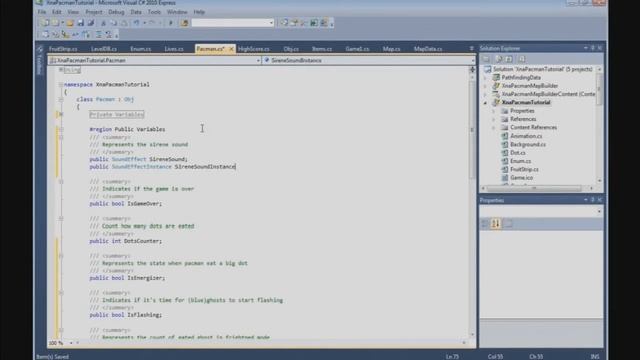Expand the References folder node
Viewport: 640px width, 360px height.
point(493,120)
